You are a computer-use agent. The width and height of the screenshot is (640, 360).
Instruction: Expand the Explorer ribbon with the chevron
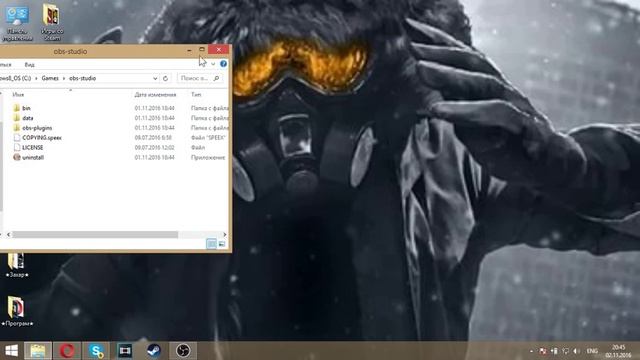[213, 64]
